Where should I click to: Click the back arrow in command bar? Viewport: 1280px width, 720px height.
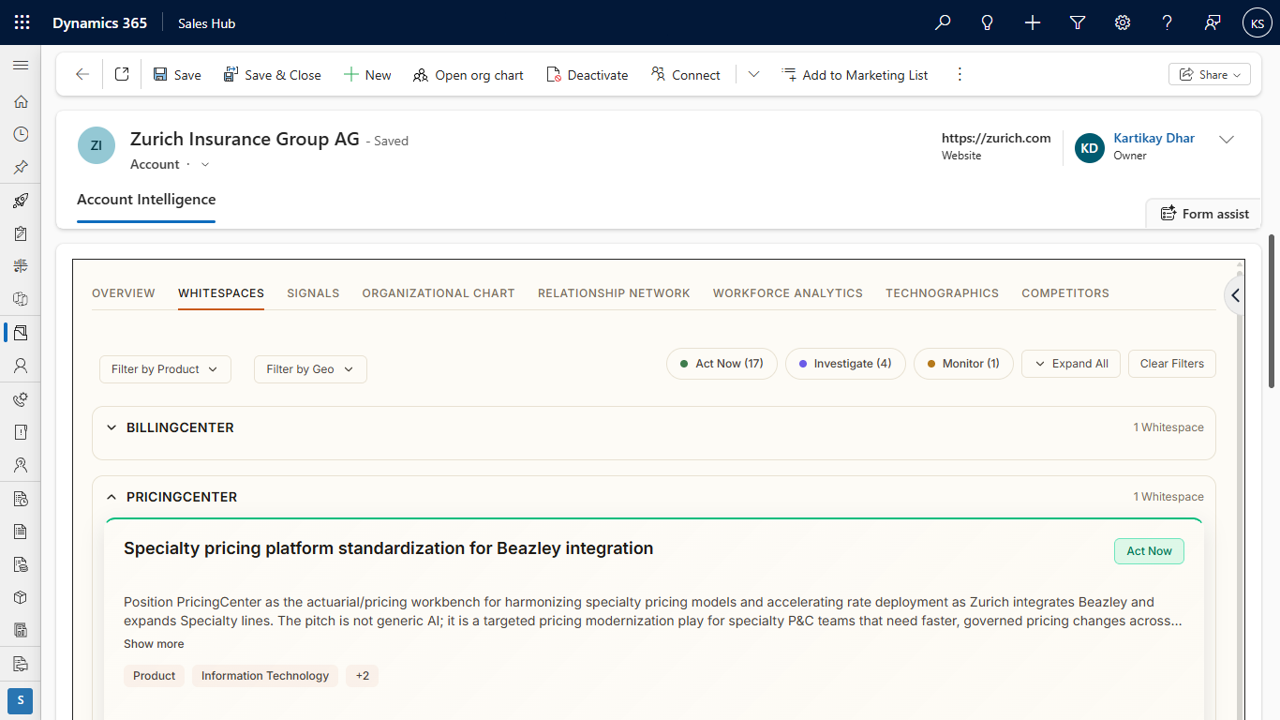click(x=82, y=74)
